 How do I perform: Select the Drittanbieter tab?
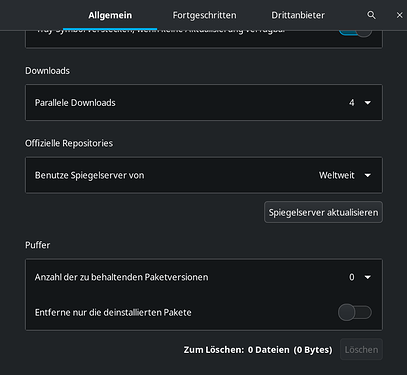(298, 15)
